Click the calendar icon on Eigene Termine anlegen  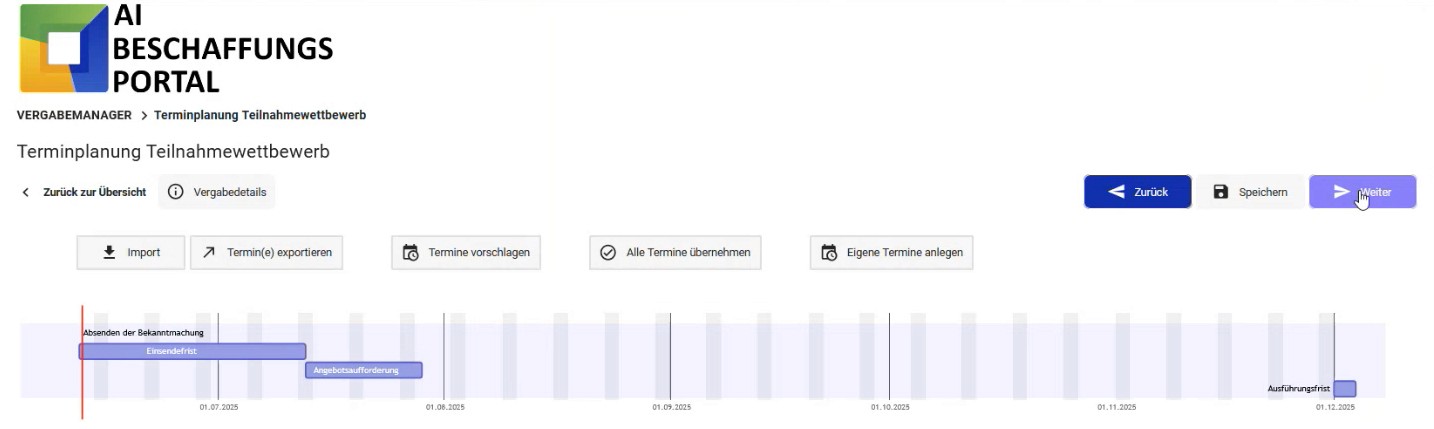click(x=828, y=253)
